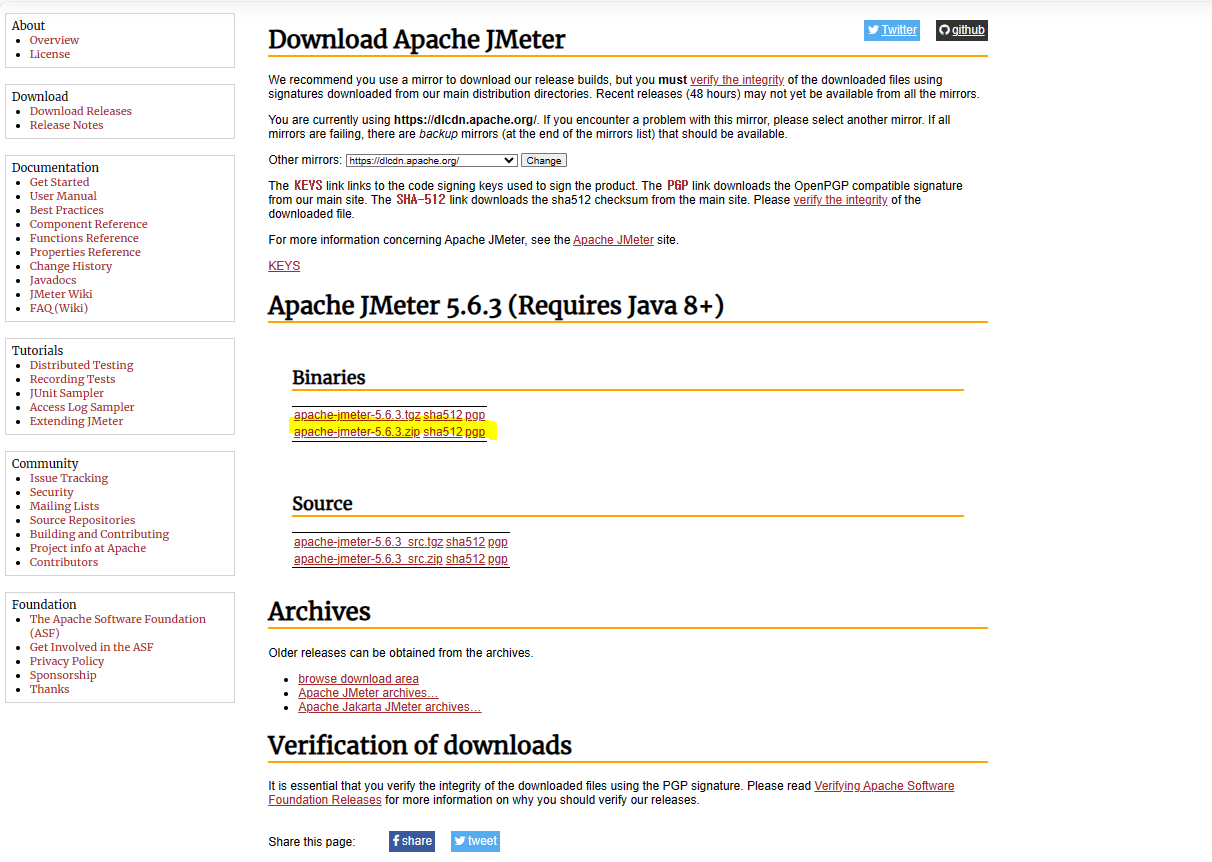Open Thanks link in Foundation
Image resolution: width=1212 pixels, height=862 pixels.
[50, 689]
